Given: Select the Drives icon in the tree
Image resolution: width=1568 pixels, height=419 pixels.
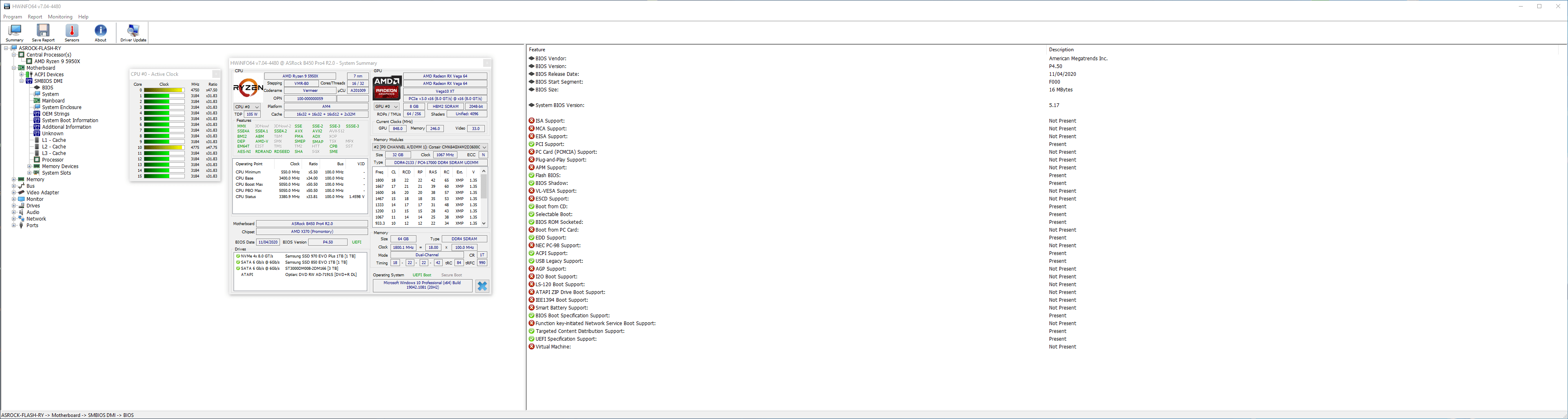Looking at the screenshot, I should click(21, 206).
